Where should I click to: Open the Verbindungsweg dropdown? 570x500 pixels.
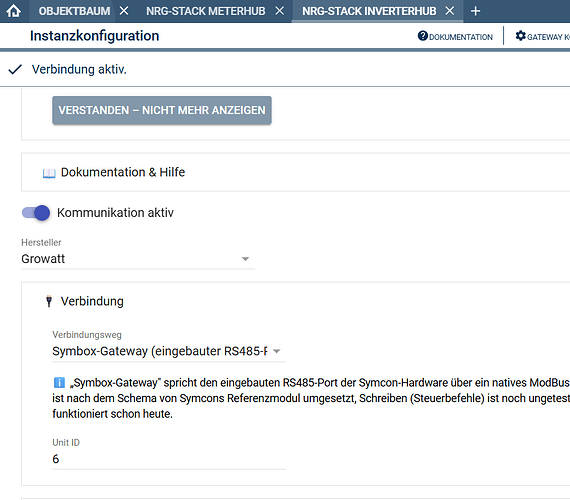click(x=169, y=351)
